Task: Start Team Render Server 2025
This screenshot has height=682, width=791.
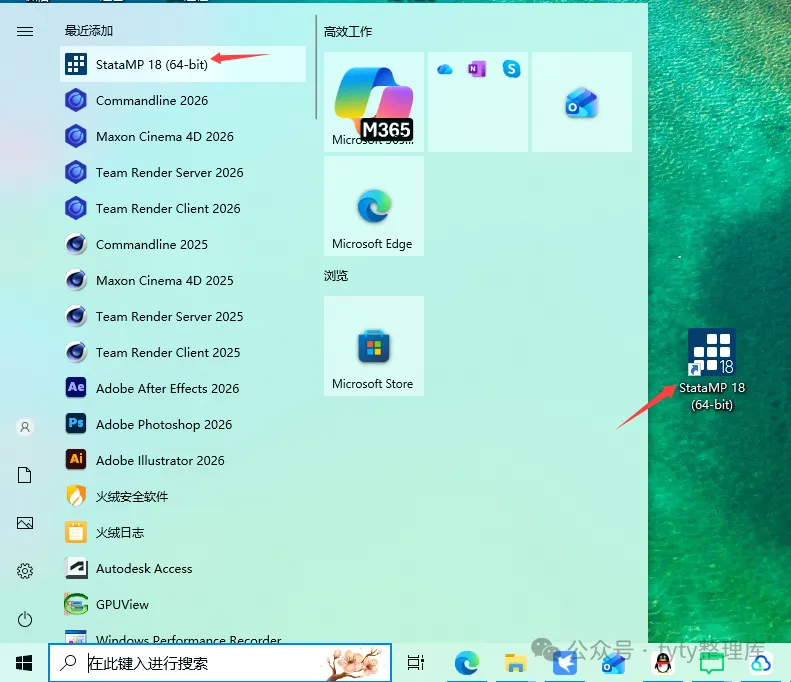Action: [183, 316]
